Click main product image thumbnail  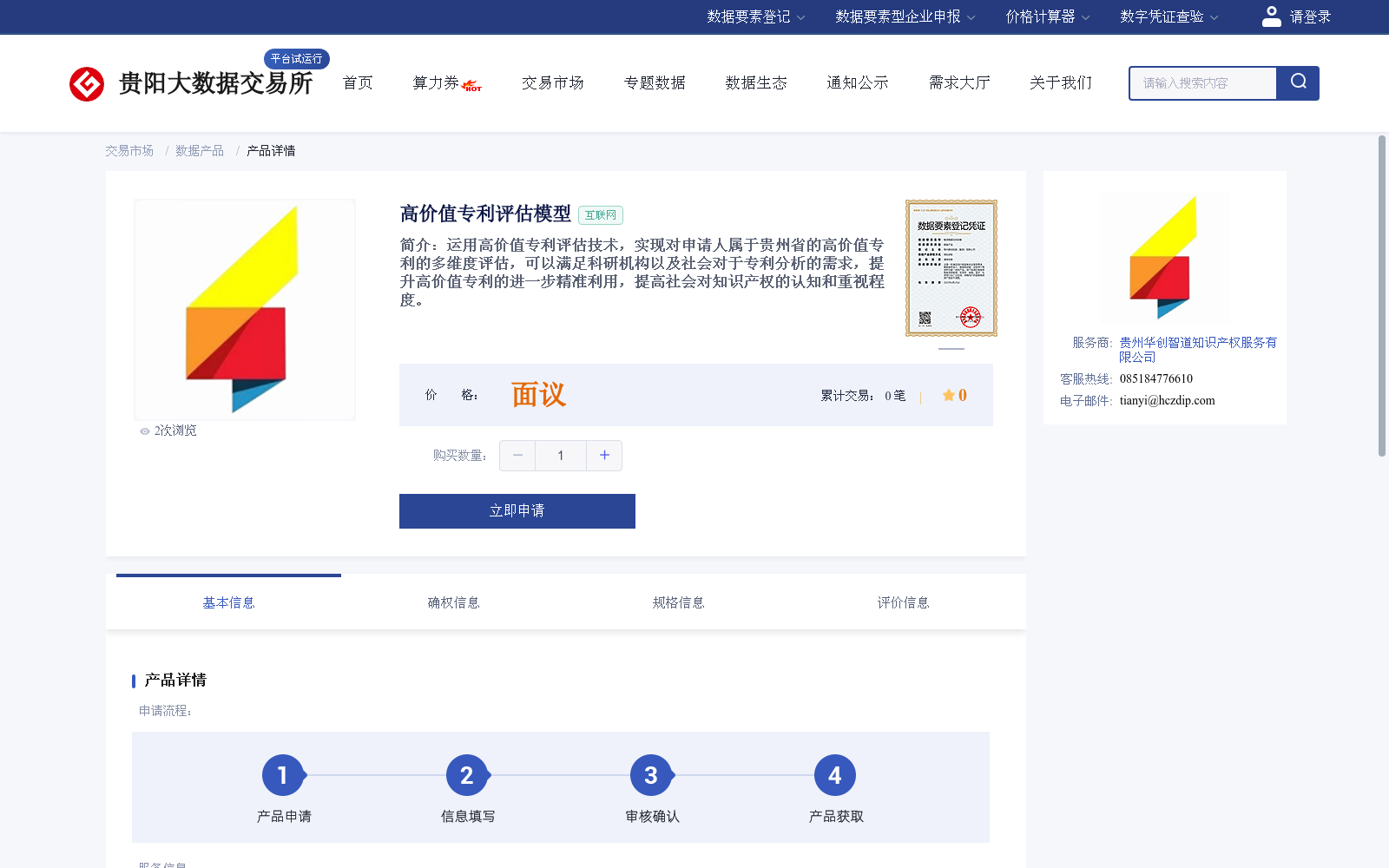click(x=245, y=310)
